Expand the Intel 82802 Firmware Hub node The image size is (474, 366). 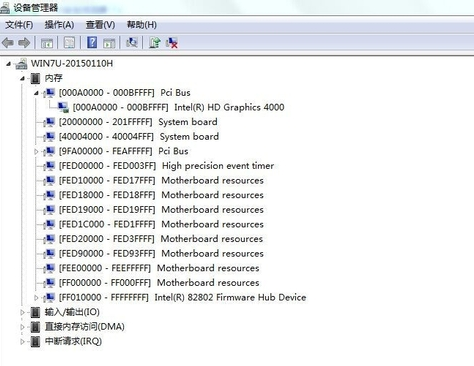pos(36,297)
